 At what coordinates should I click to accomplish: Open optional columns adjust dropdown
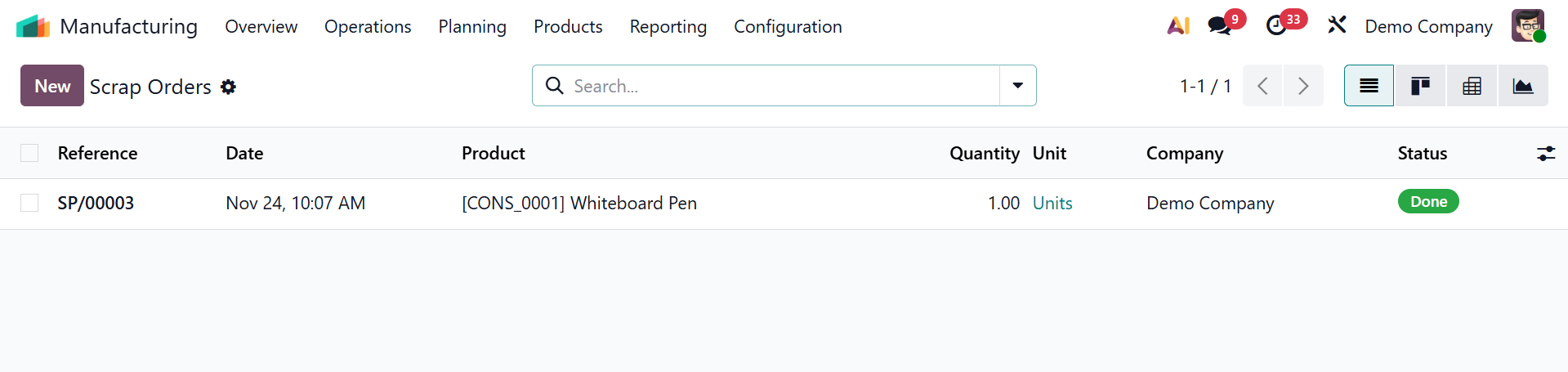pyautogui.click(x=1546, y=153)
